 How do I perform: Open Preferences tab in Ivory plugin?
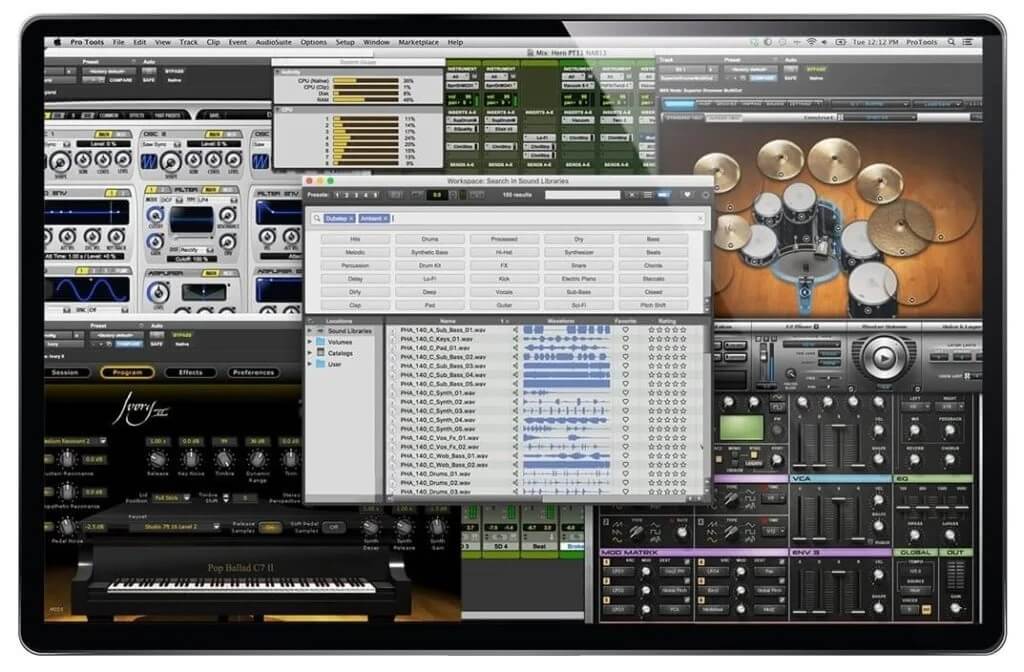click(253, 372)
